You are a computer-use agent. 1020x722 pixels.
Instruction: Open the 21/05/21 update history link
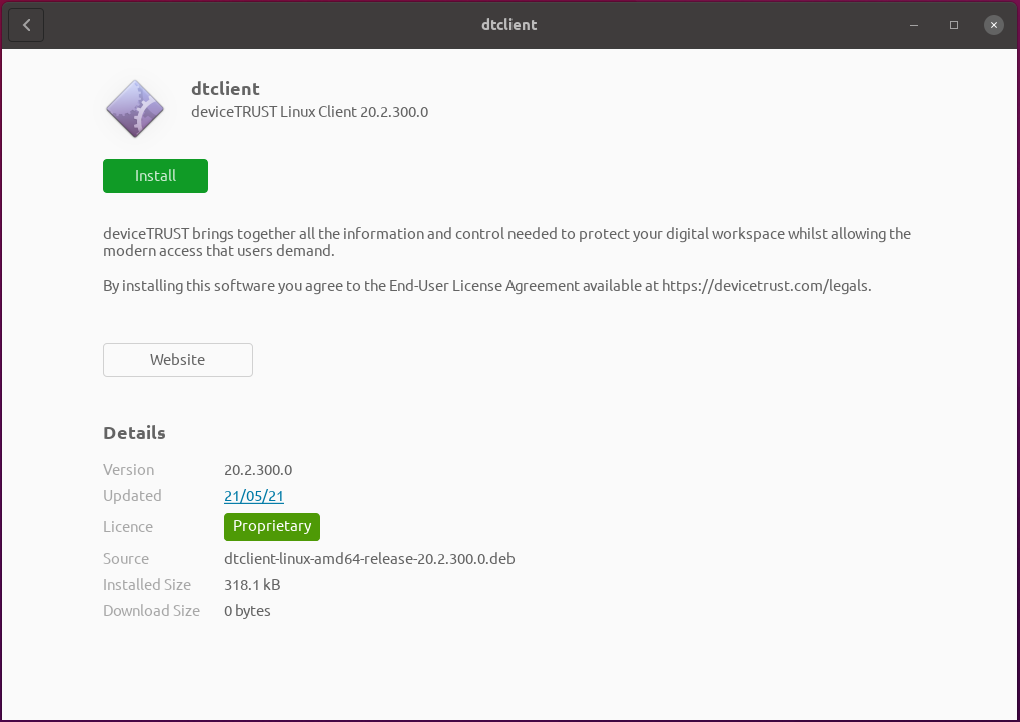click(x=253, y=495)
